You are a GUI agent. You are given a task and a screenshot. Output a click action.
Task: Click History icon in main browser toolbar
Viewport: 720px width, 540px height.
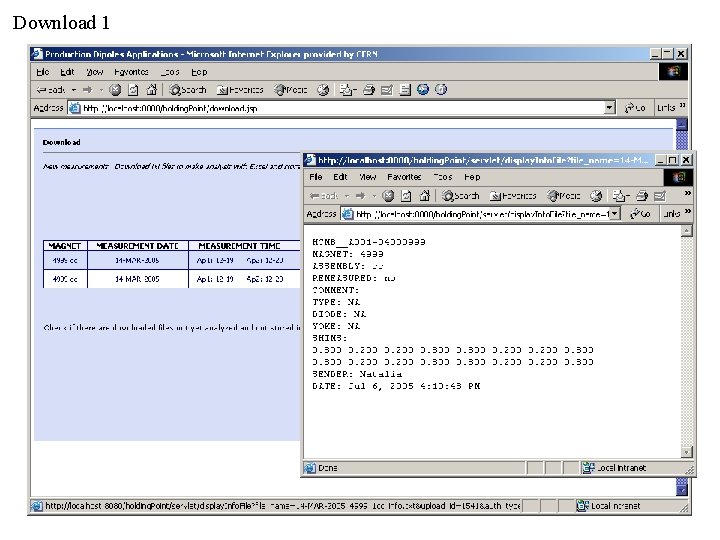[x=323, y=90]
